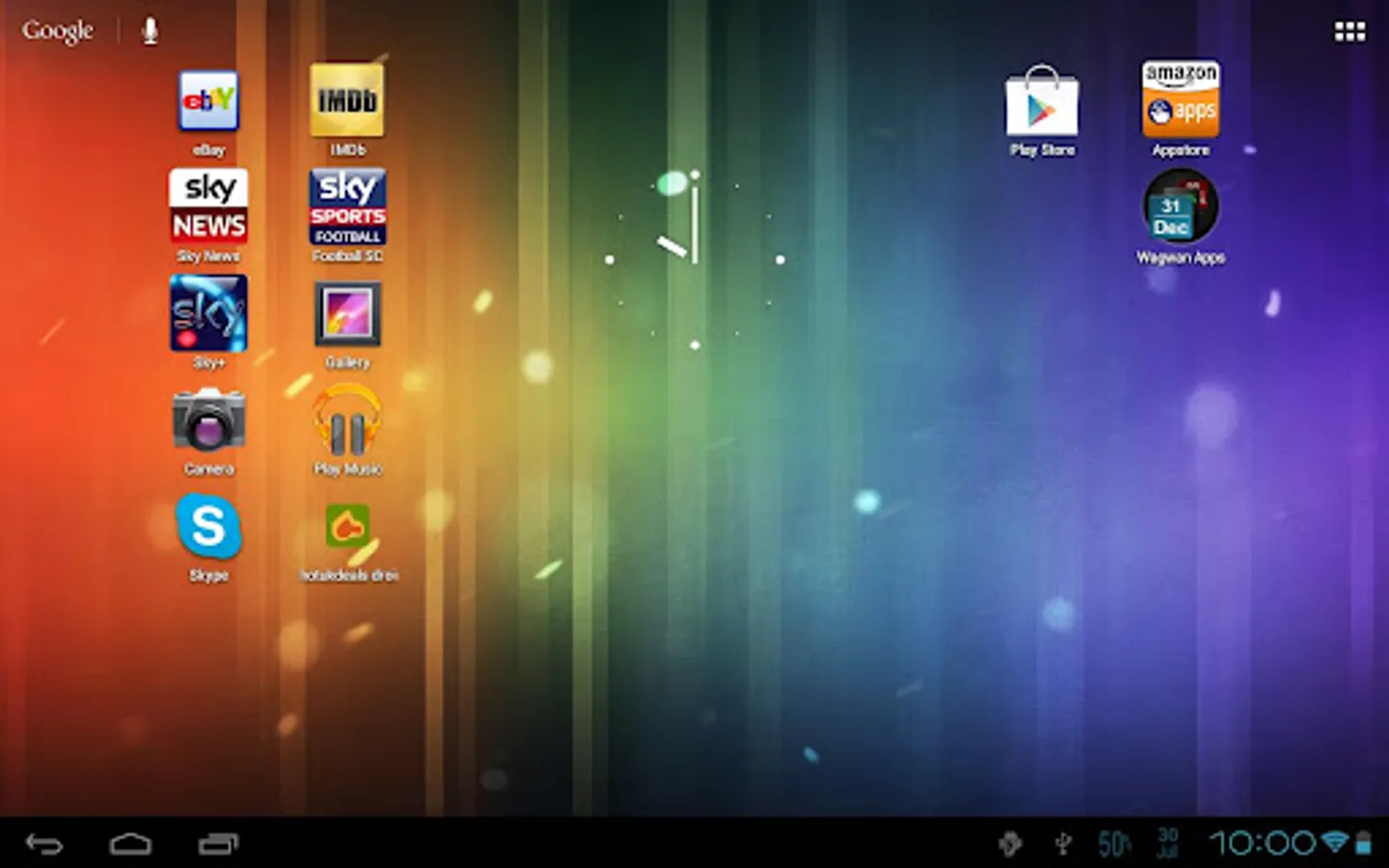Open the Play Store
1389x868 pixels.
coord(1042,101)
